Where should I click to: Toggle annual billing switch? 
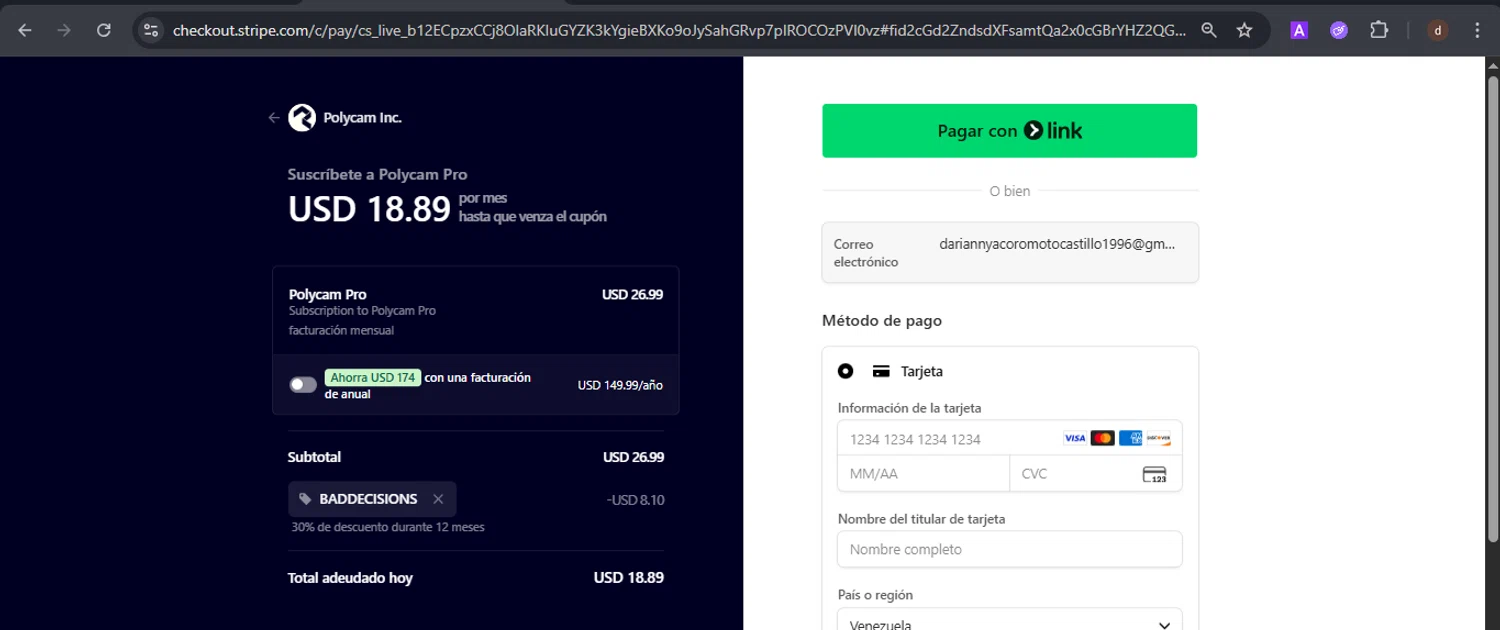pos(303,385)
